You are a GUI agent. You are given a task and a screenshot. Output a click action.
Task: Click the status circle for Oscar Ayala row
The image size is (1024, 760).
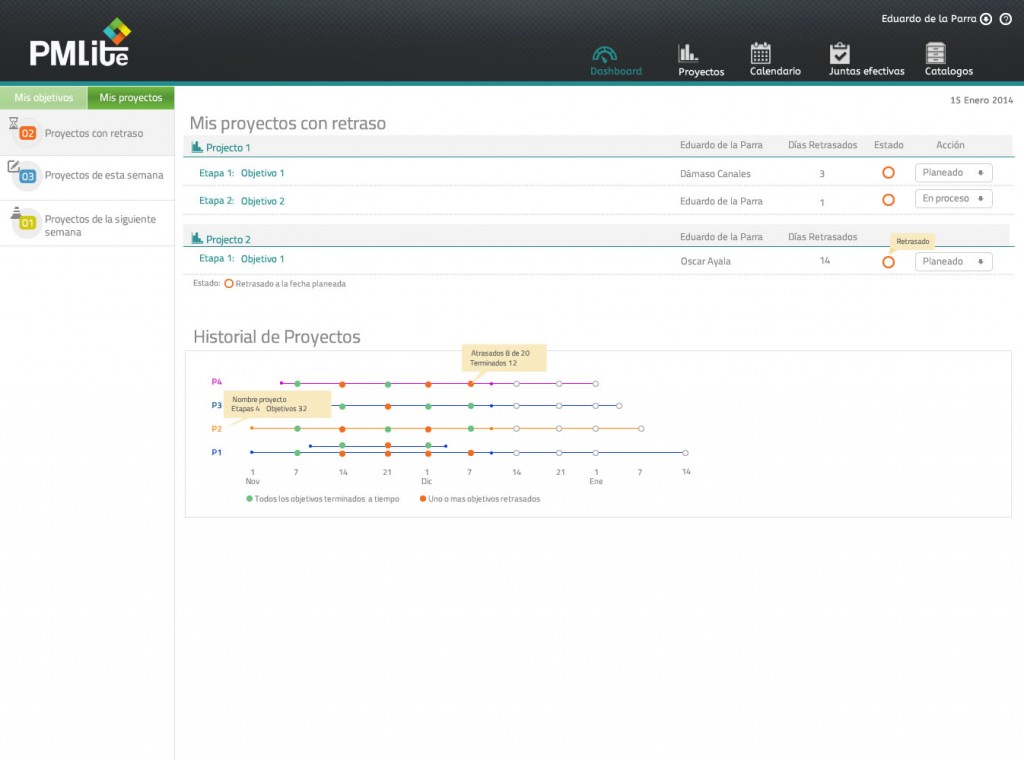(x=888, y=262)
